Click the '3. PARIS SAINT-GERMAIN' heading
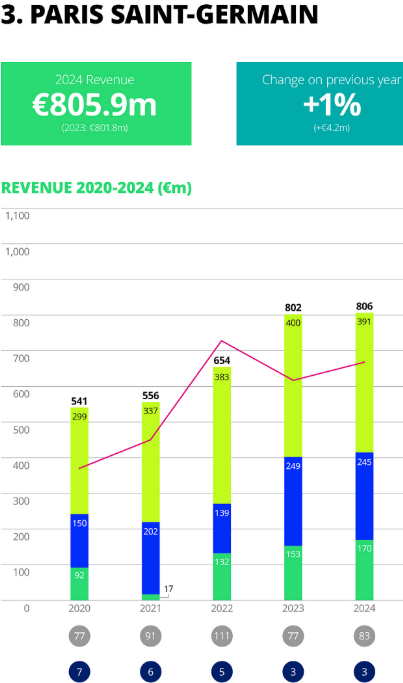403x683 pixels. (x=159, y=13)
